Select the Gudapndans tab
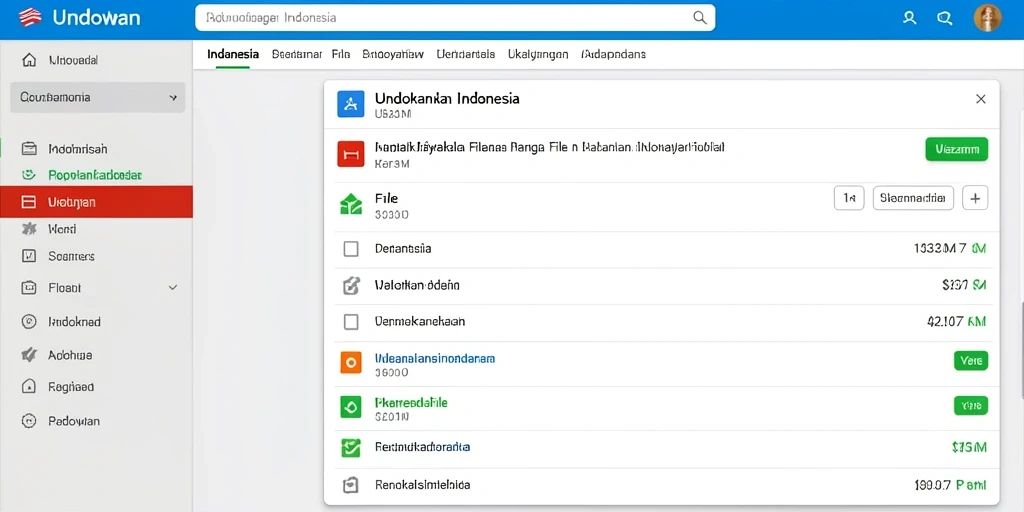This screenshot has width=1024, height=512. point(613,55)
